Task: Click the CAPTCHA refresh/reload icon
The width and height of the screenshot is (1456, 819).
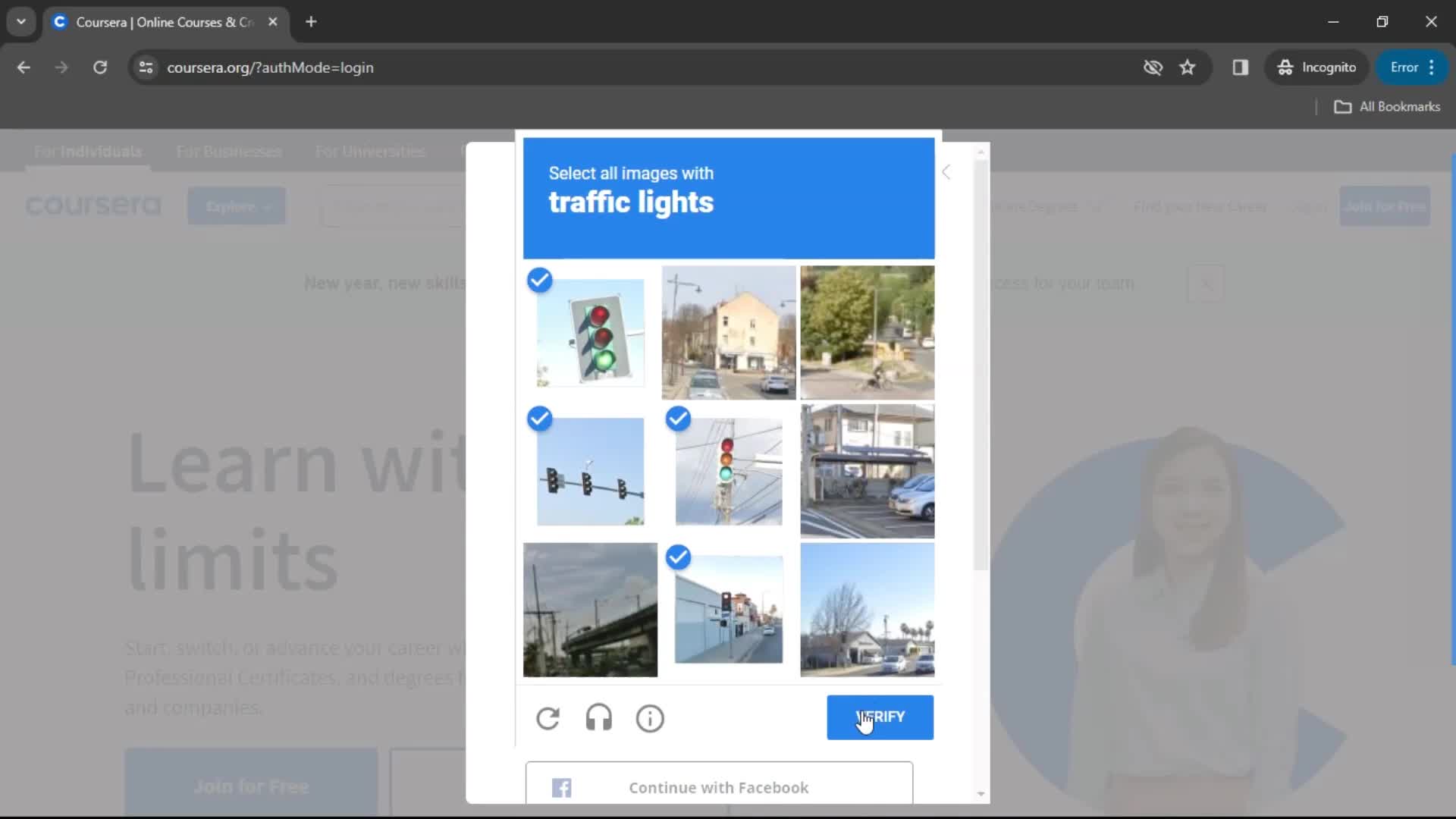Action: pos(548,718)
